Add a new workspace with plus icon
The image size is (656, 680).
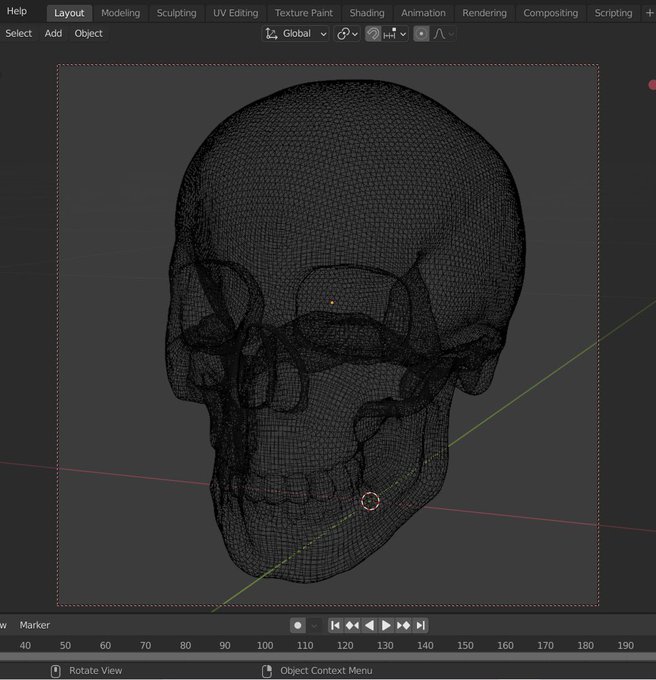649,13
